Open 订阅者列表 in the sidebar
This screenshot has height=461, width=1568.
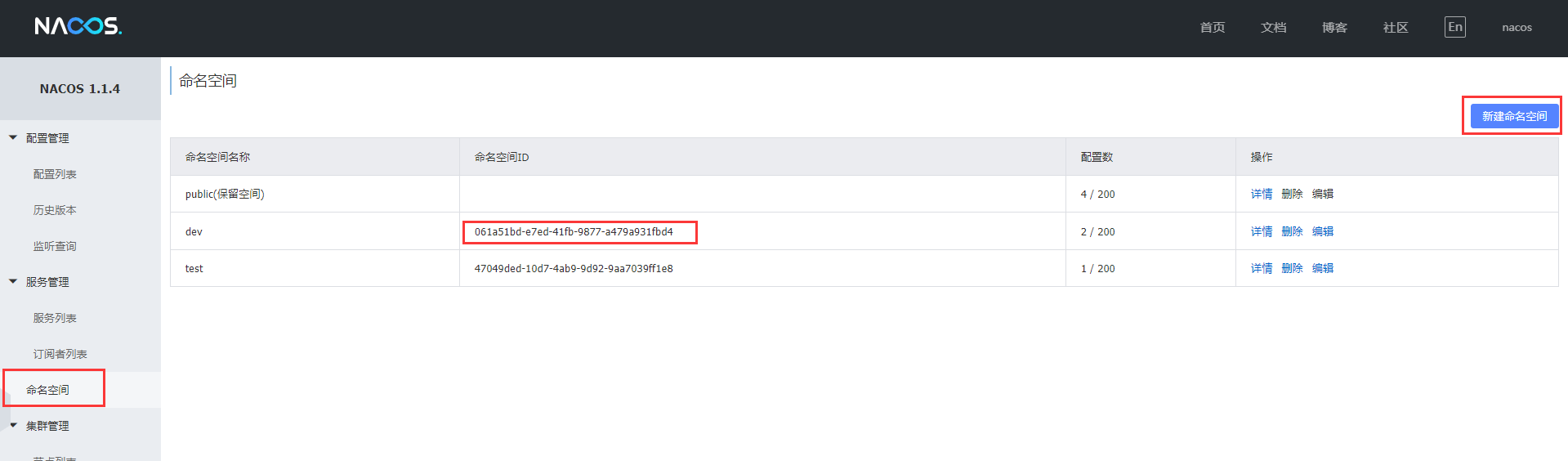point(60,354)
